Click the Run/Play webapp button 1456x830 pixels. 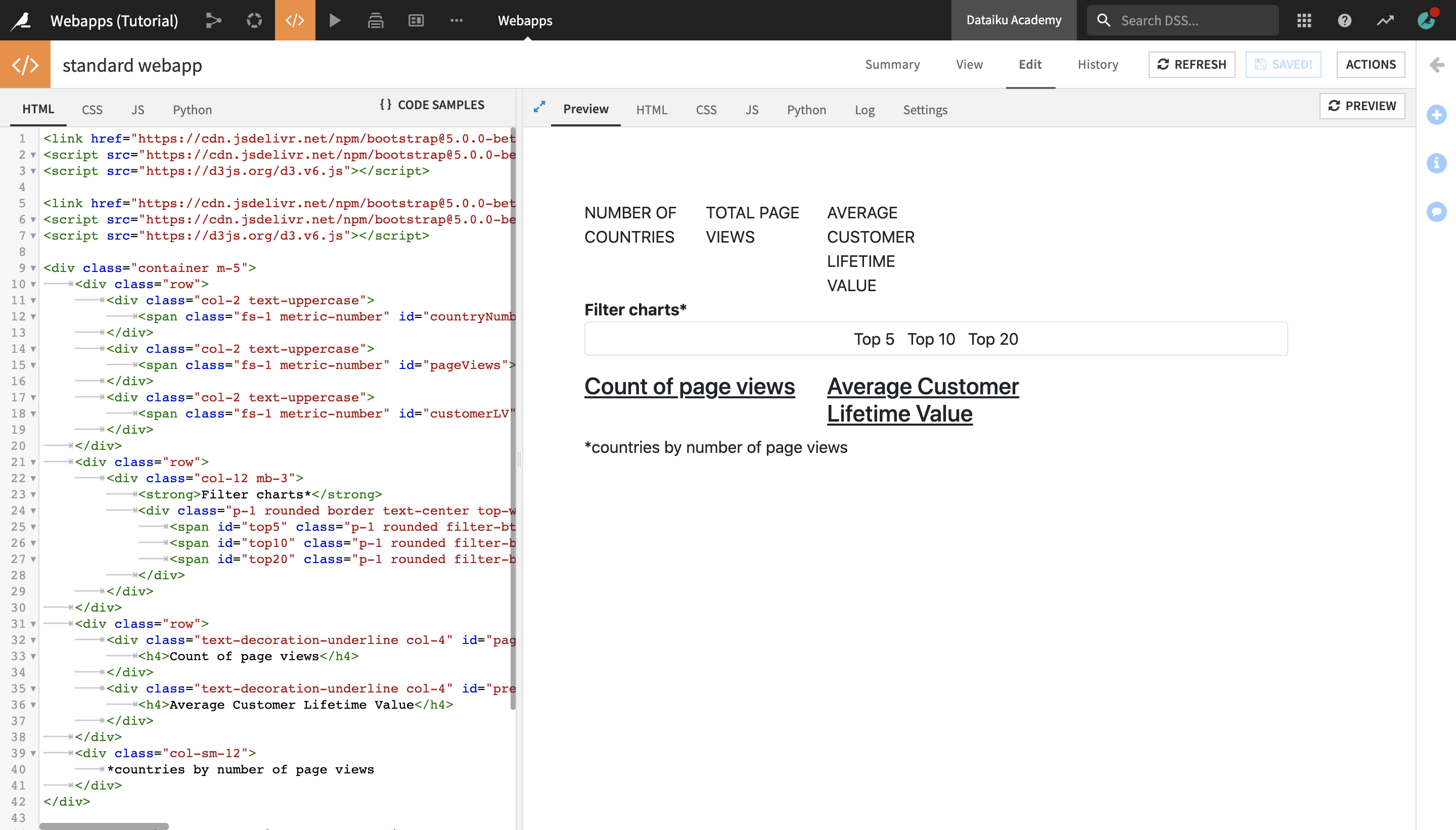[x=335, y=20]
